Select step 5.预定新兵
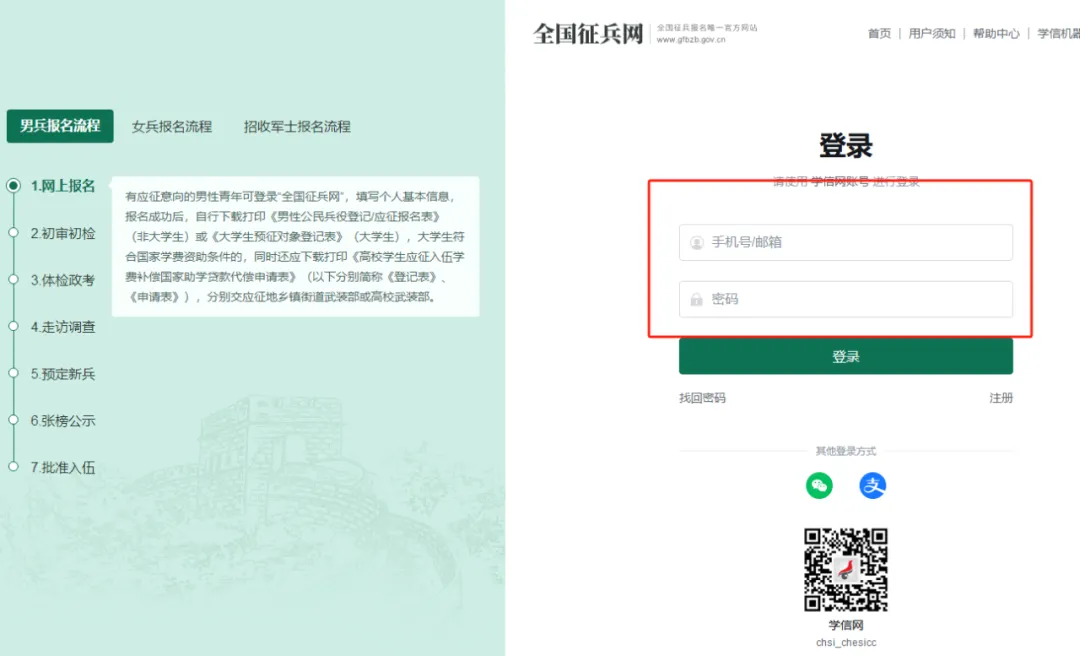The height and width of the screenshot is (656, 1080). coord(63,374)
